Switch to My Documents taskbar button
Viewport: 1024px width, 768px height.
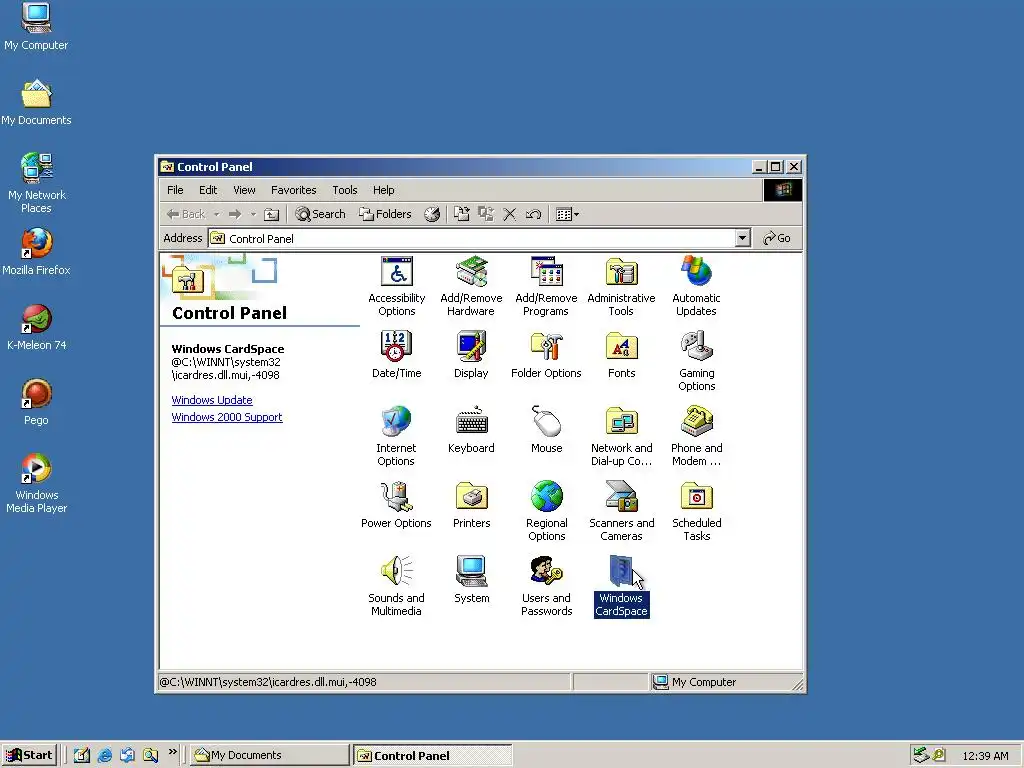(x=270, y=755)
